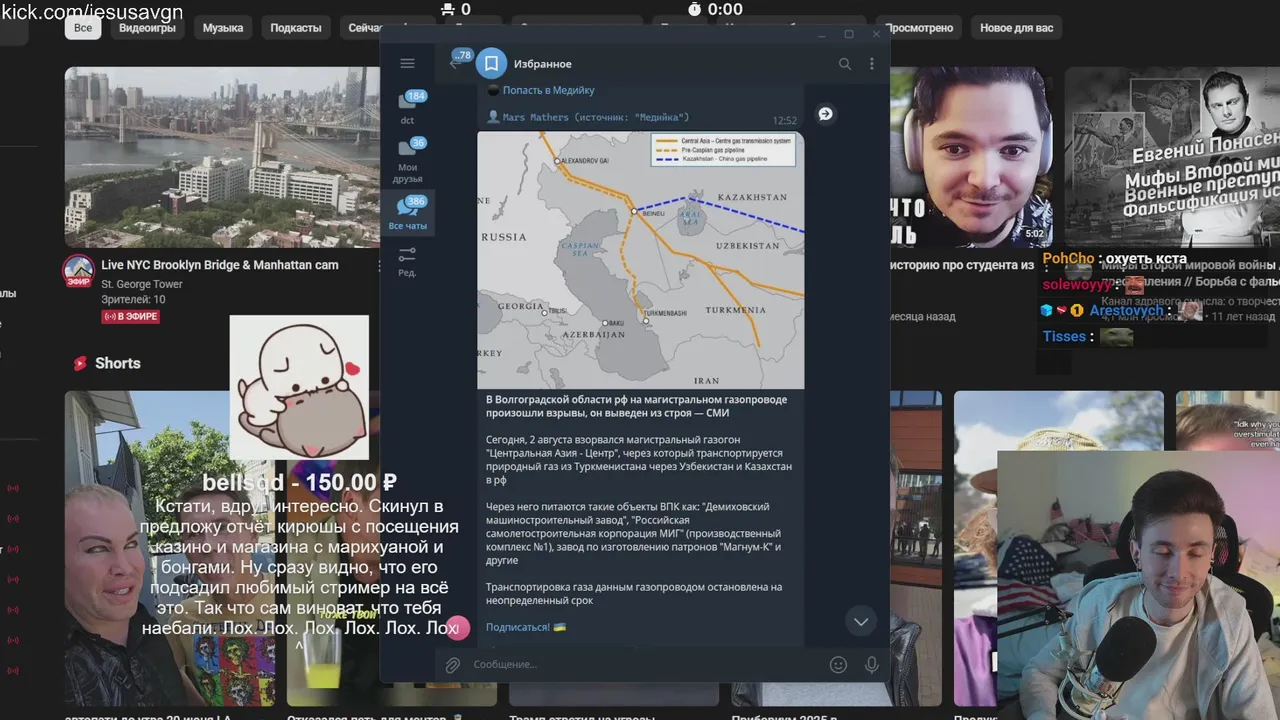Select the Просмотрено filter tab

pyautogui.click(x=920, y=28)
